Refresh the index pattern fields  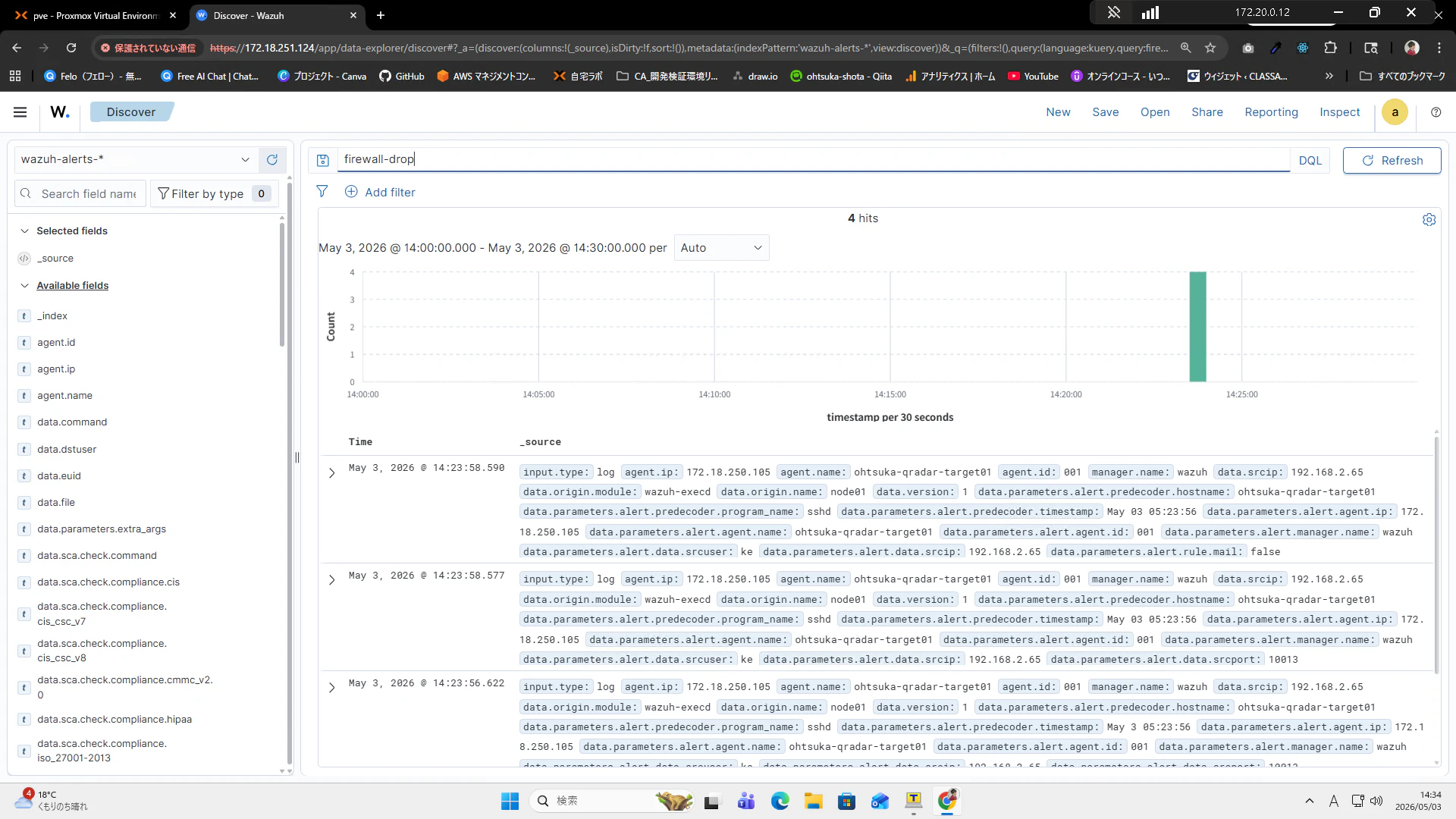tap(272, 160)
